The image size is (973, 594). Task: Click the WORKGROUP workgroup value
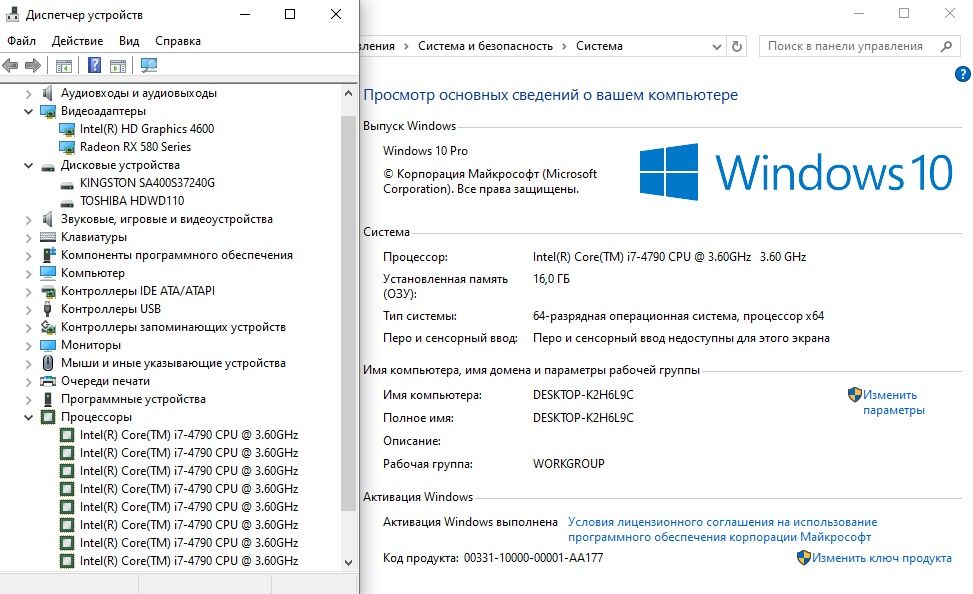click(568, 464)
